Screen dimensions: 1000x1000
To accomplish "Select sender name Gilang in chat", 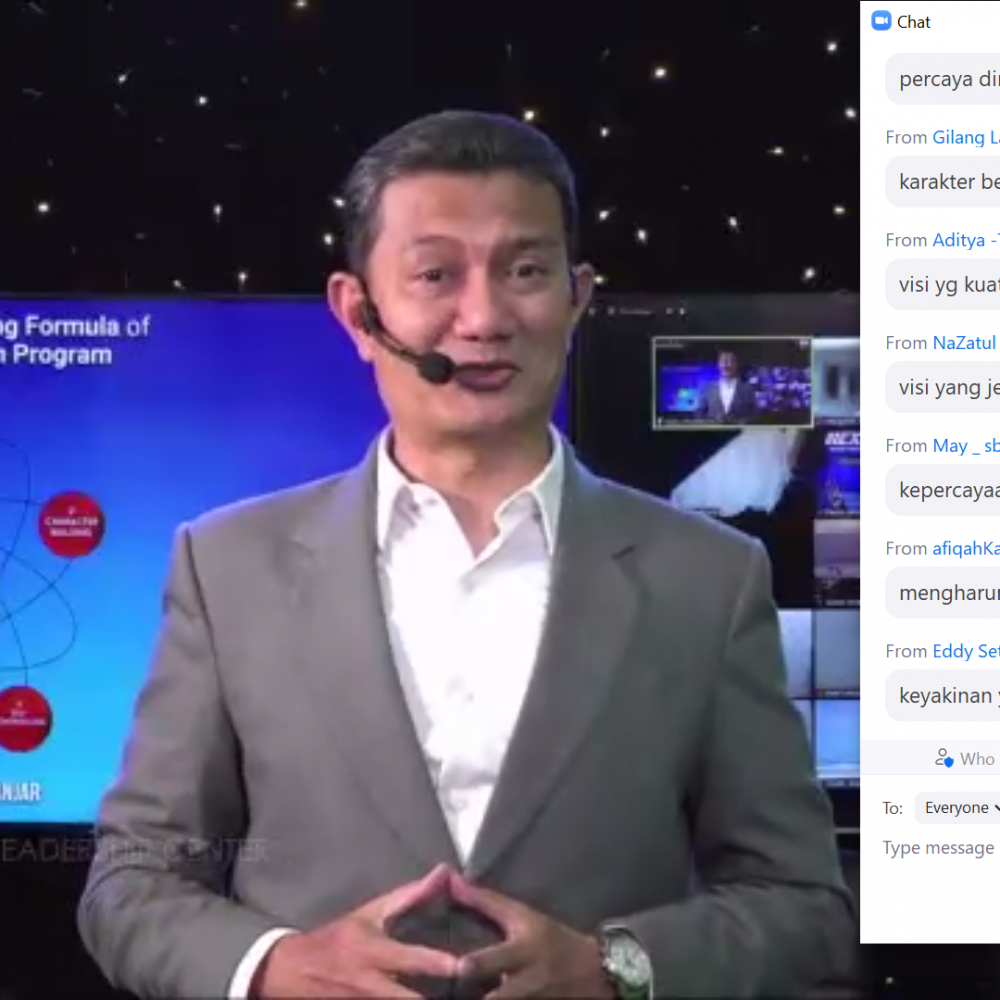I will 965,138.
